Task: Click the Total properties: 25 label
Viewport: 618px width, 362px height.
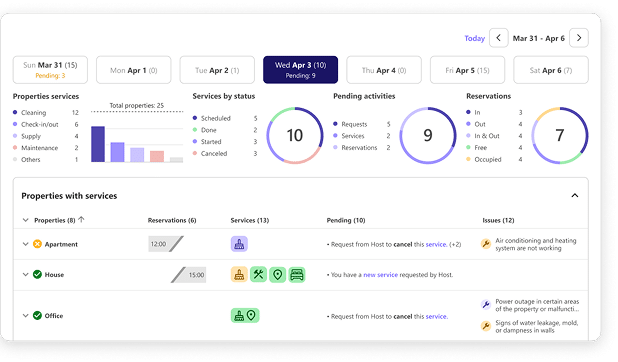Action: click(136, 105)
